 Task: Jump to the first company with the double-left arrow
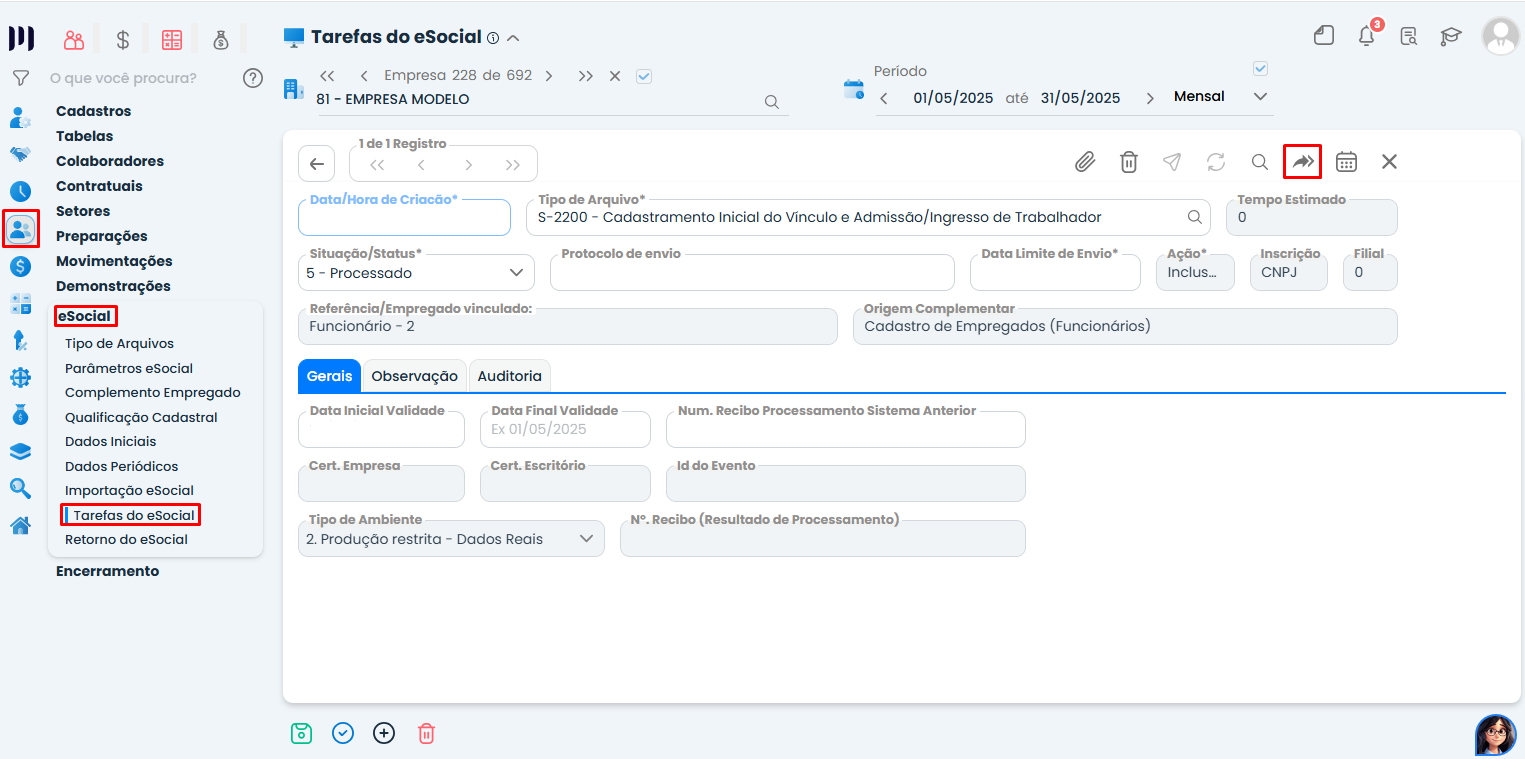pos(327,76)
